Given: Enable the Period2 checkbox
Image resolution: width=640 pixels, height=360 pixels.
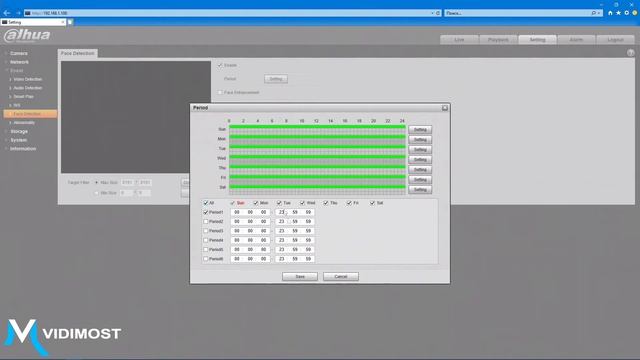Looking at the screenshot, I should (x=206, y=222).
